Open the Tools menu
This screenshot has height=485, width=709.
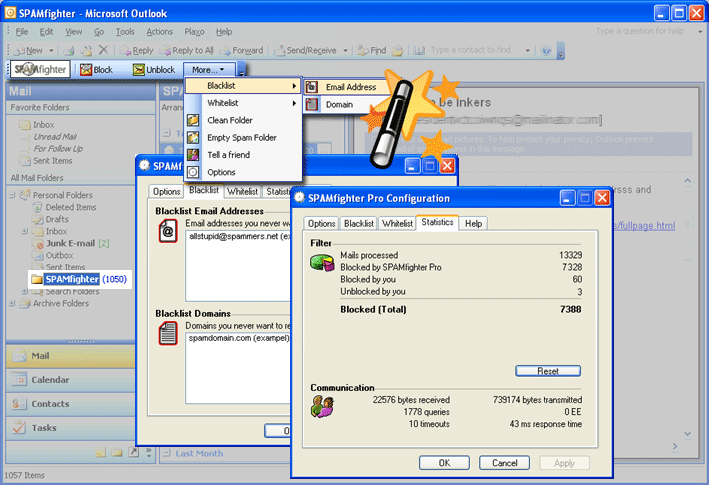pos(125,32)
